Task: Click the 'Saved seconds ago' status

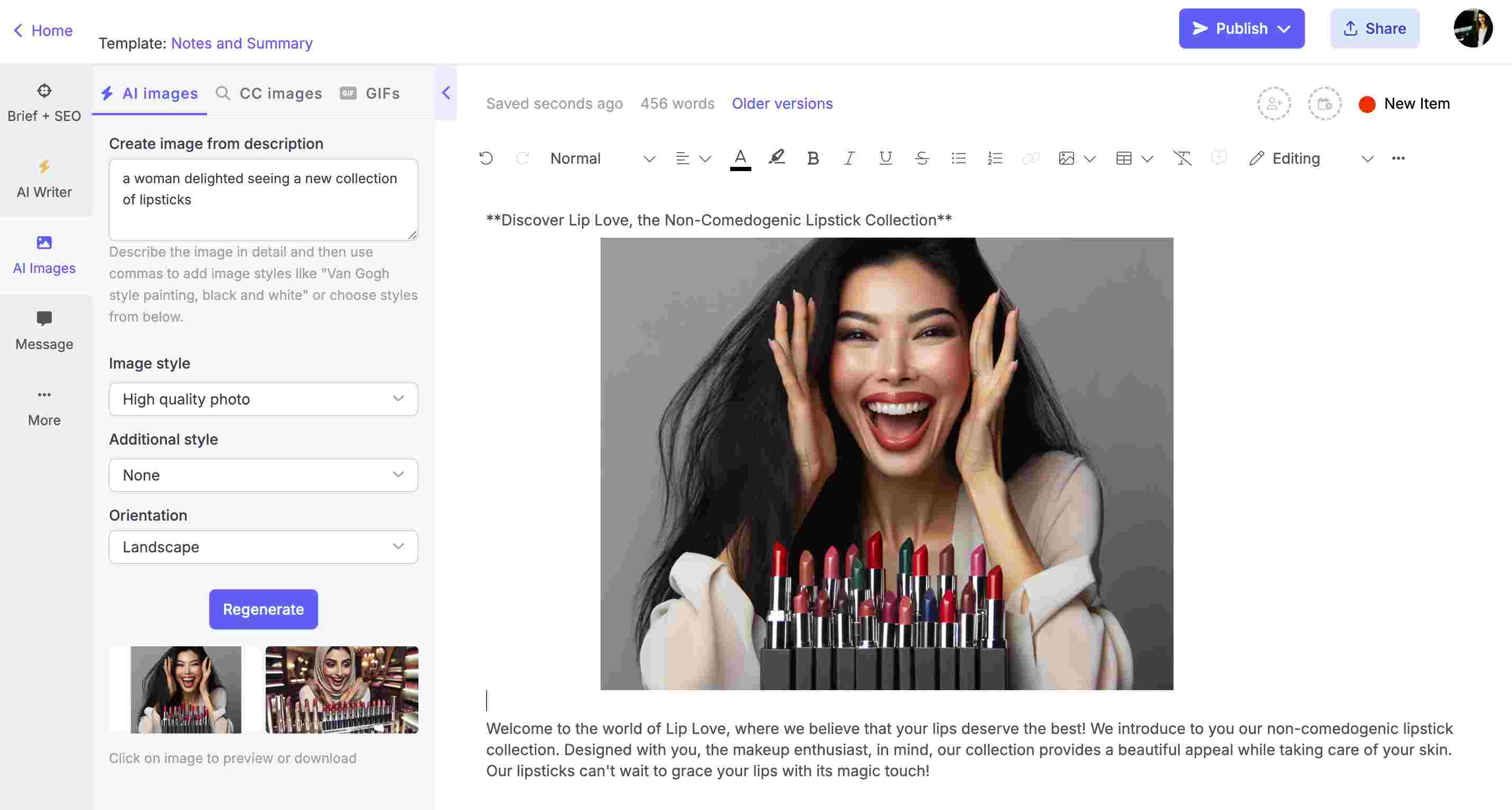Action: click(x=554, y=103)
